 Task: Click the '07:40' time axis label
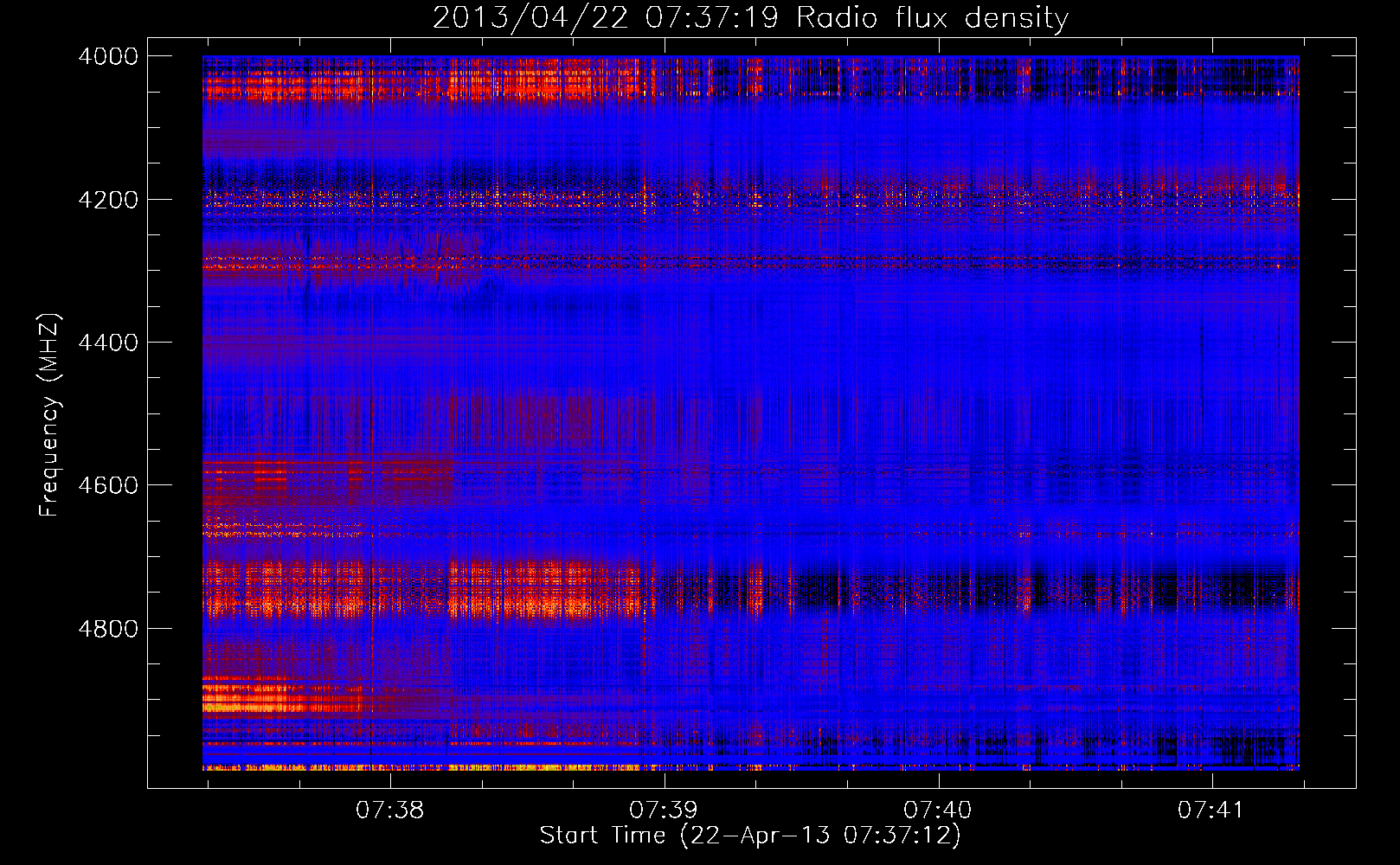[938, 811]
